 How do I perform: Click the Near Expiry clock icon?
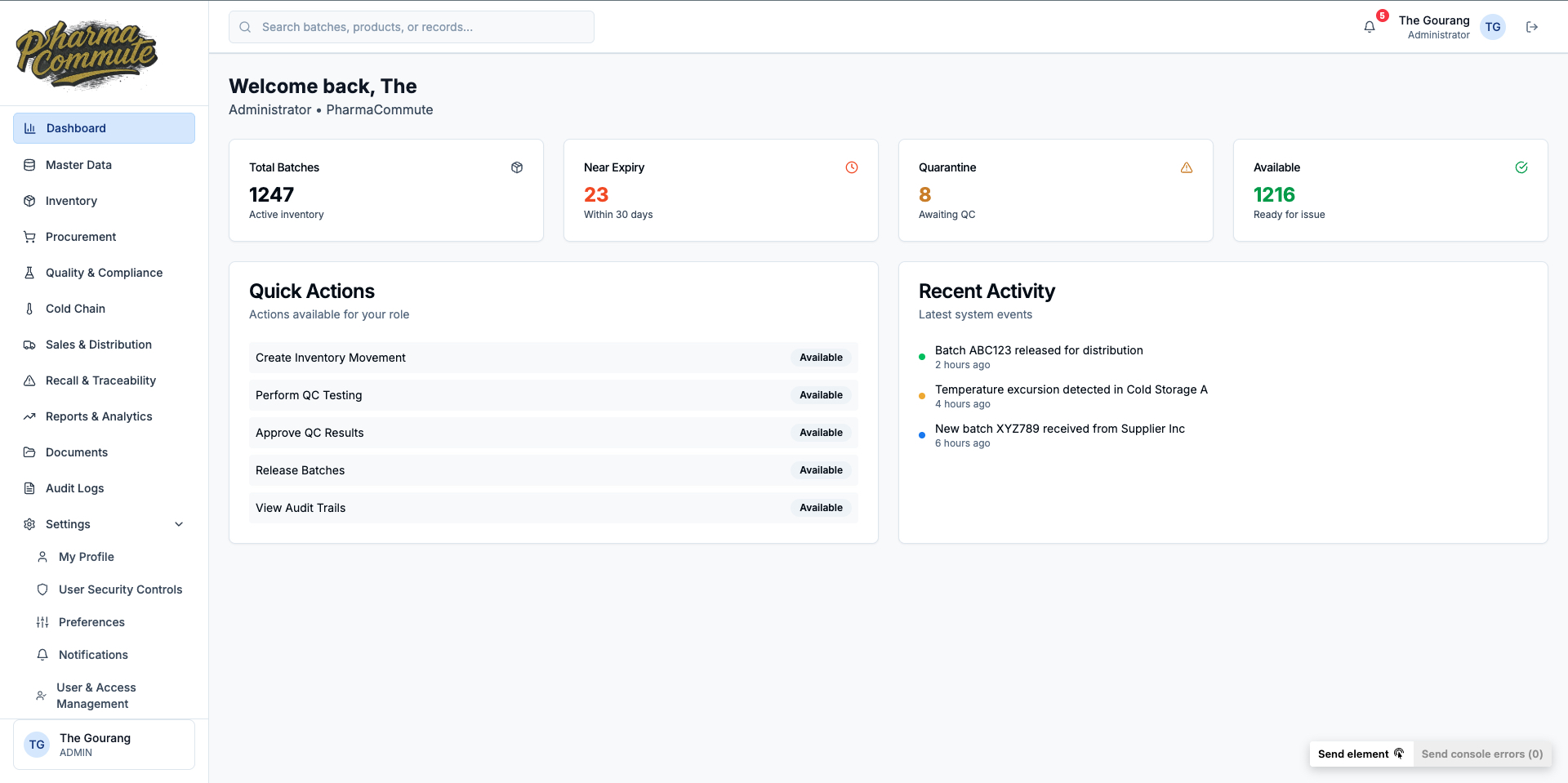coord(852,167)
